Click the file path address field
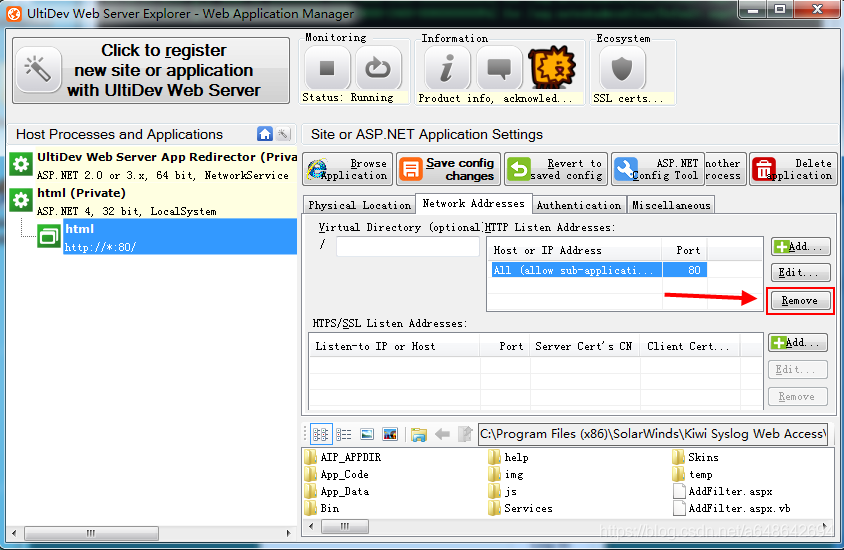Image resolution: width=844 pixels, height=550 pixels. [653, 434]
